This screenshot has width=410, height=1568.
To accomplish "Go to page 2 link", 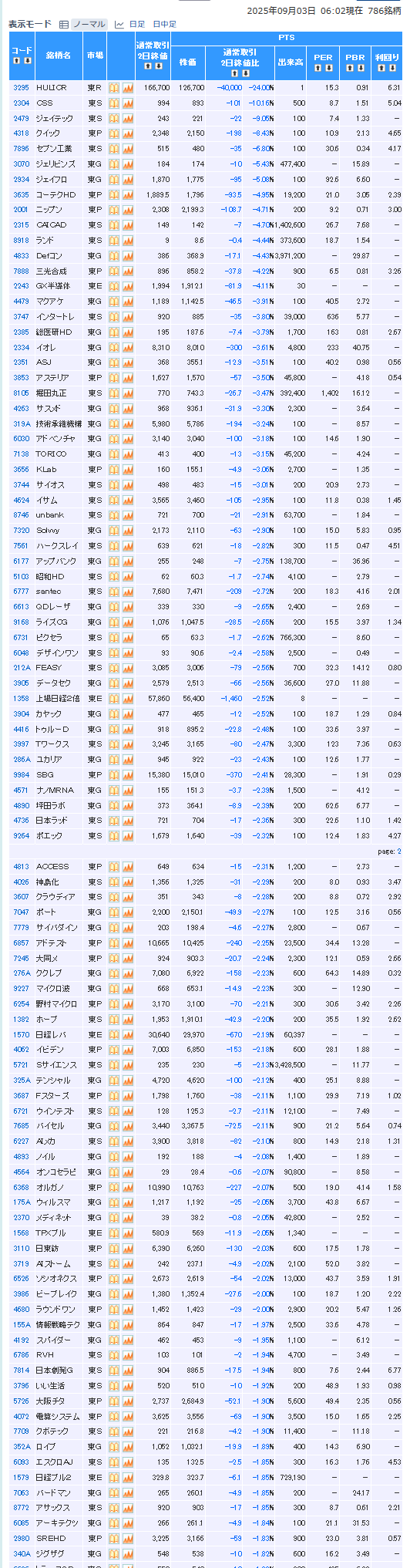I will pyautogui.click(x=398, y=851).
